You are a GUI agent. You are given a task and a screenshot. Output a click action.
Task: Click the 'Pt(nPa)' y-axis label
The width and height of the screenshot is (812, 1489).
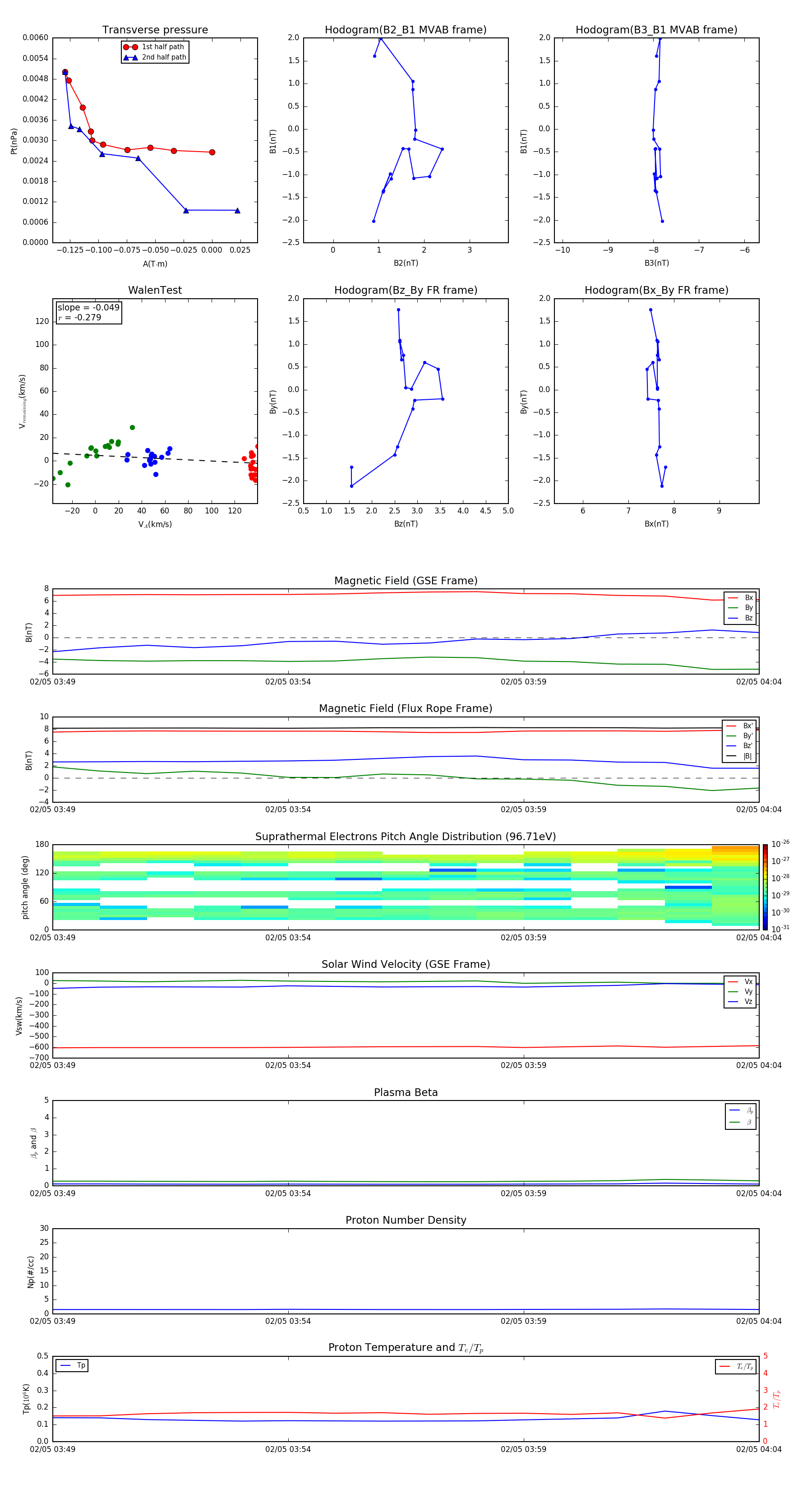[14, 141]
